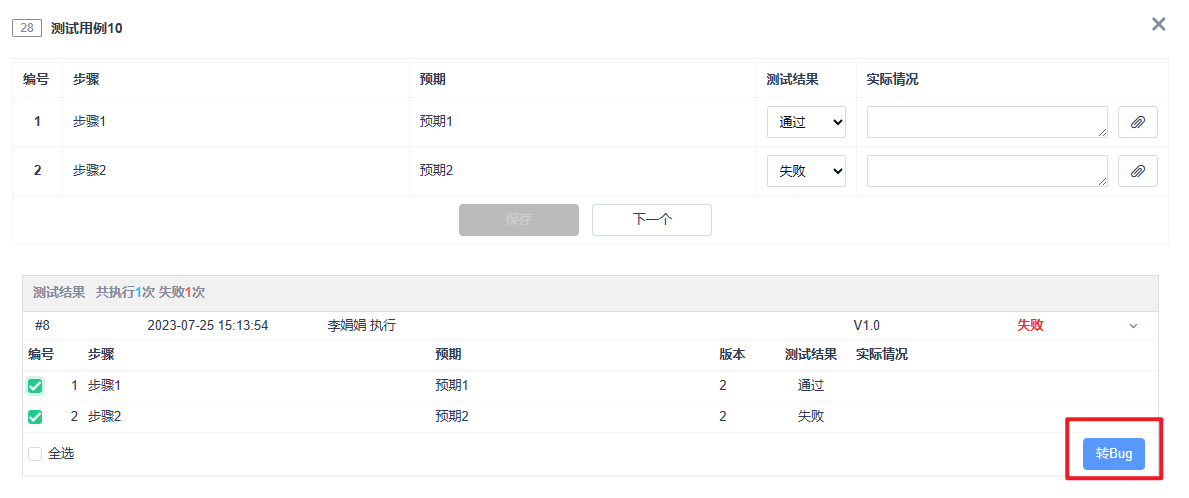Tick the 全选 checkbox
The width and height of the screenshot is (1189, 498).
click(35, 454)
